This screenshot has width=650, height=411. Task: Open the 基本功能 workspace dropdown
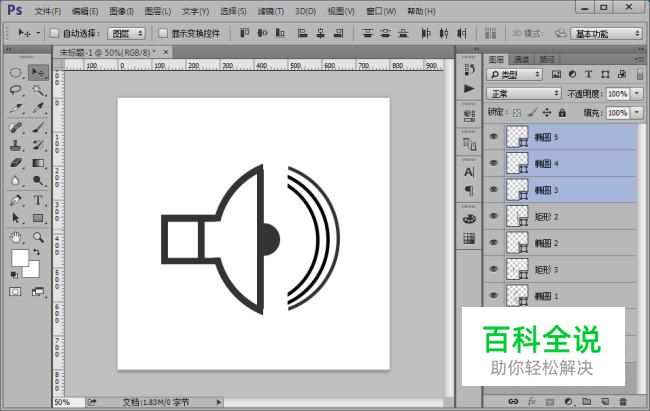pyautogui.click(x=606, y=34)
